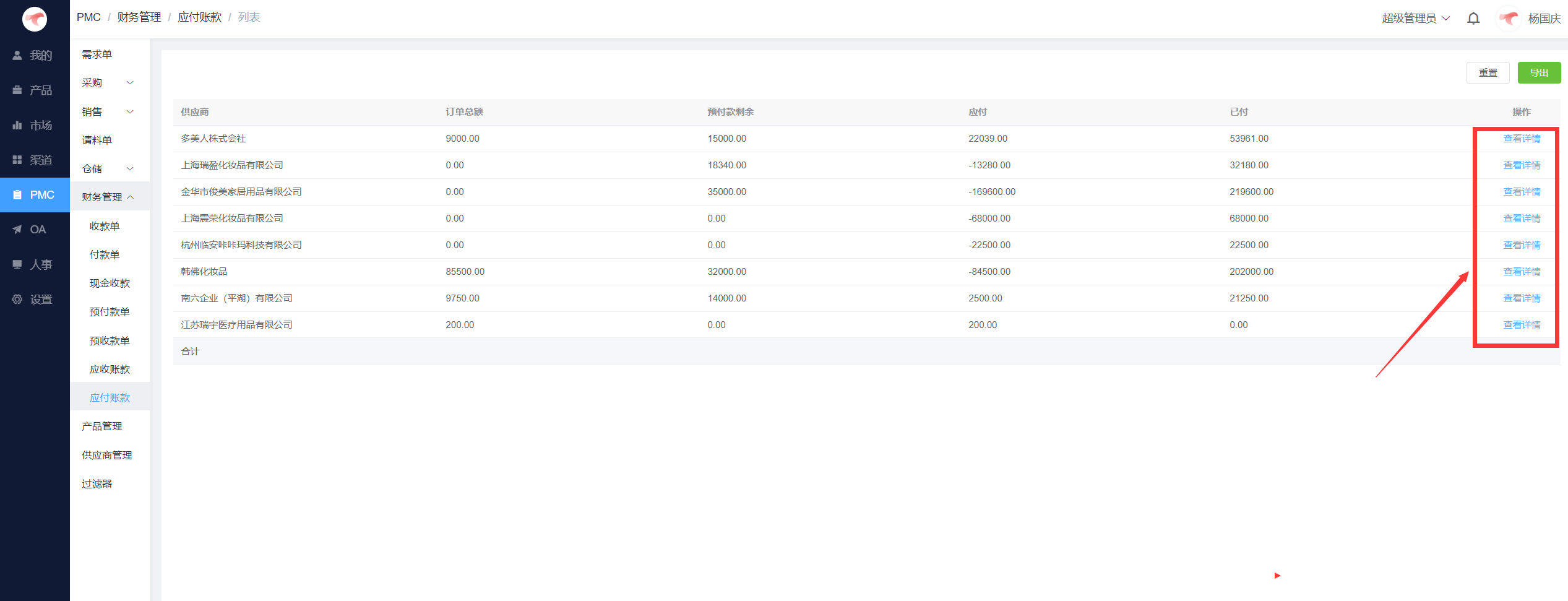Screen dimensions: 1568x601
Task: Click username 杨国庆 in header
Action: 1544,19
